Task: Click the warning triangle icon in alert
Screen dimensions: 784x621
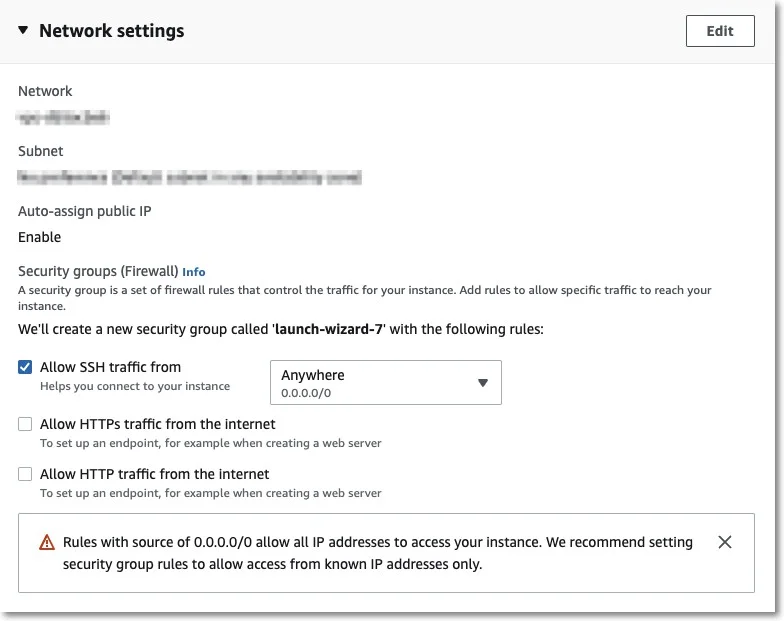Action: point(47,542)
